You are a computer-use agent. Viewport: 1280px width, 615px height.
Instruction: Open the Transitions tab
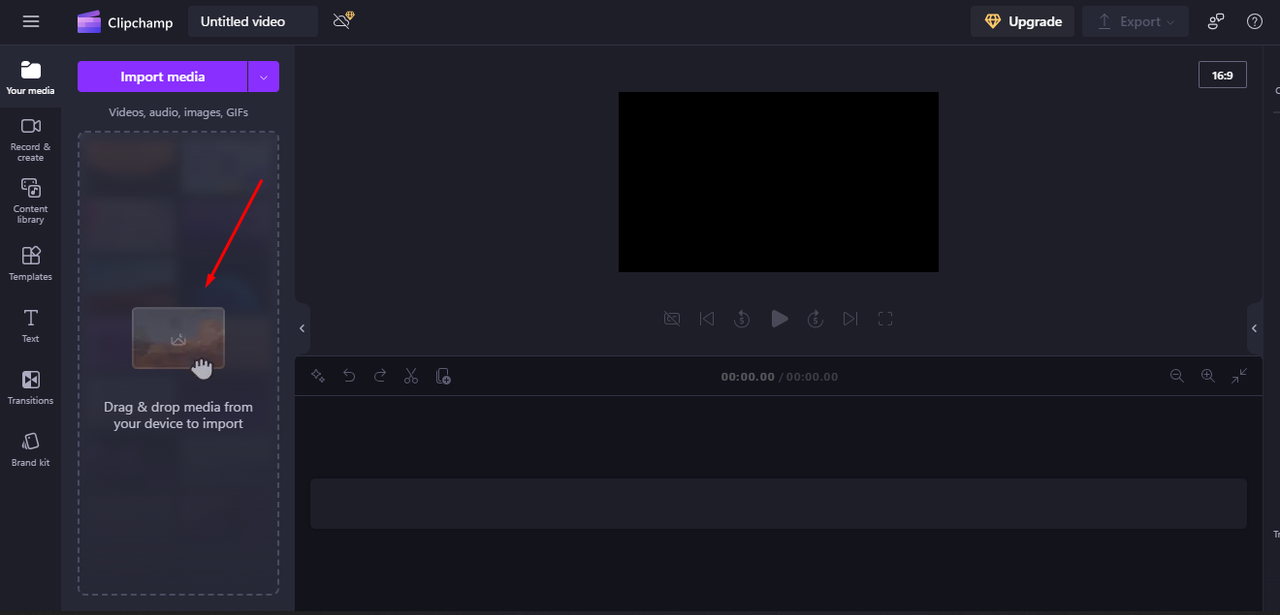[x=30, y=387]
